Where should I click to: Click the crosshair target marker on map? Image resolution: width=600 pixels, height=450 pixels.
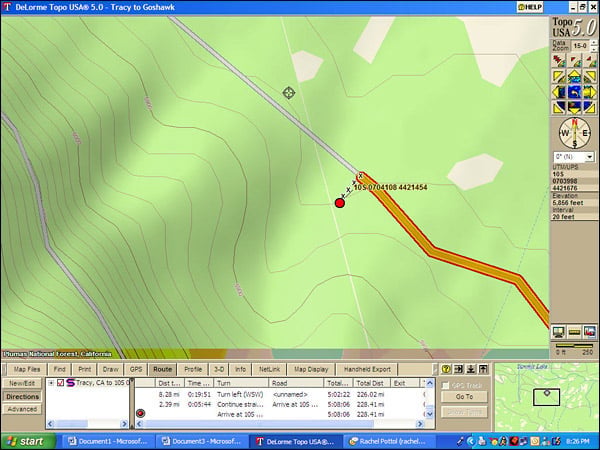click(289, 93)
